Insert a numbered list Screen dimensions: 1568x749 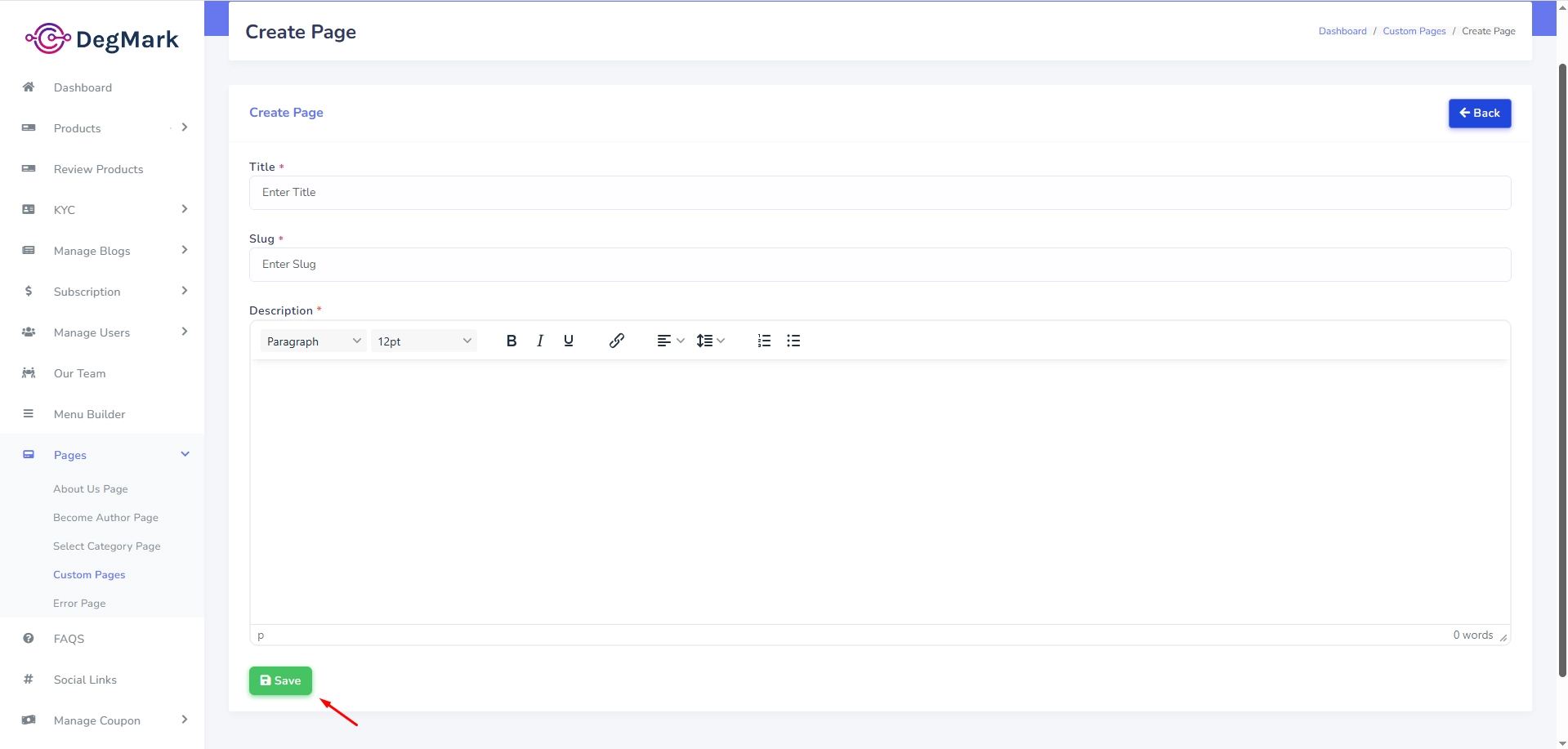pos(764,341)
